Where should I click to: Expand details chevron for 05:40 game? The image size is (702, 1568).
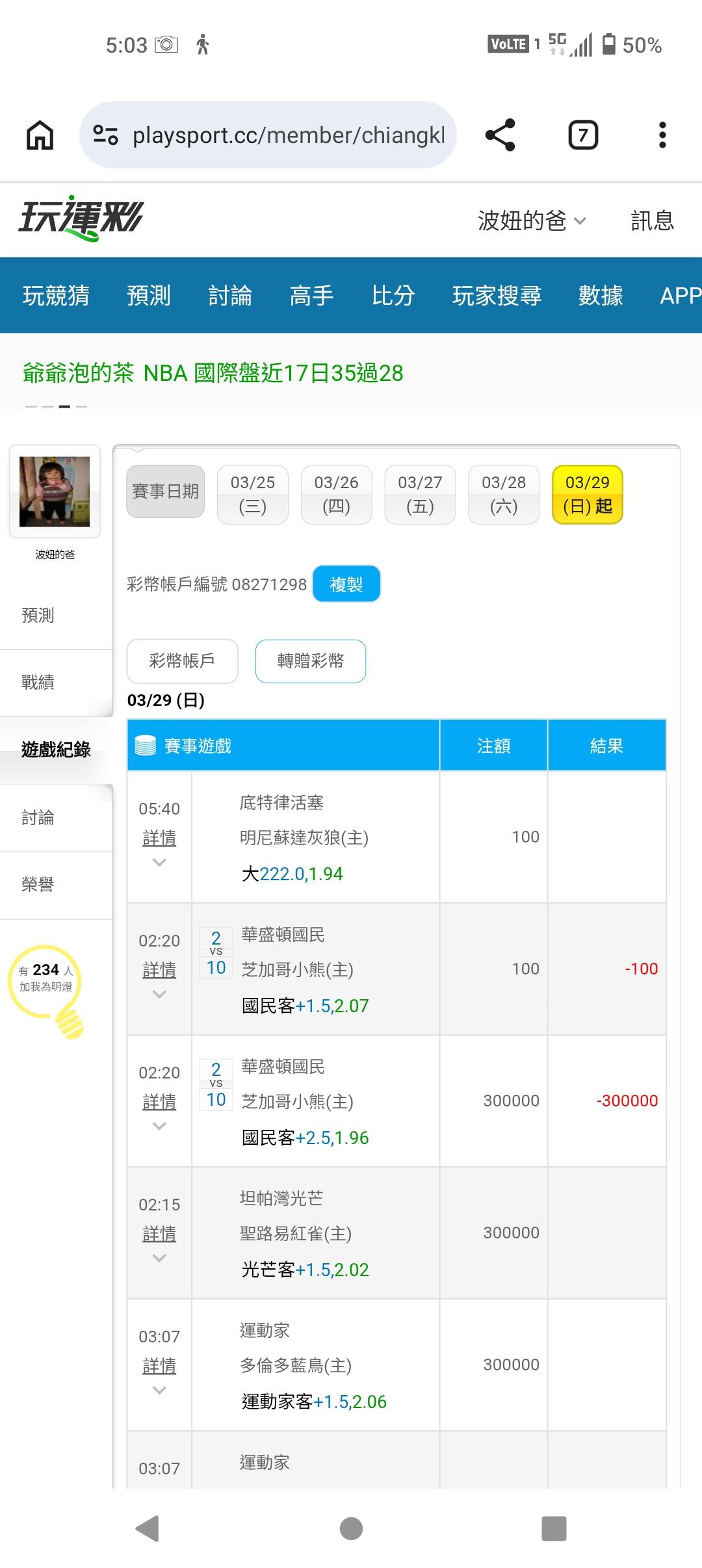click(159, 863)
